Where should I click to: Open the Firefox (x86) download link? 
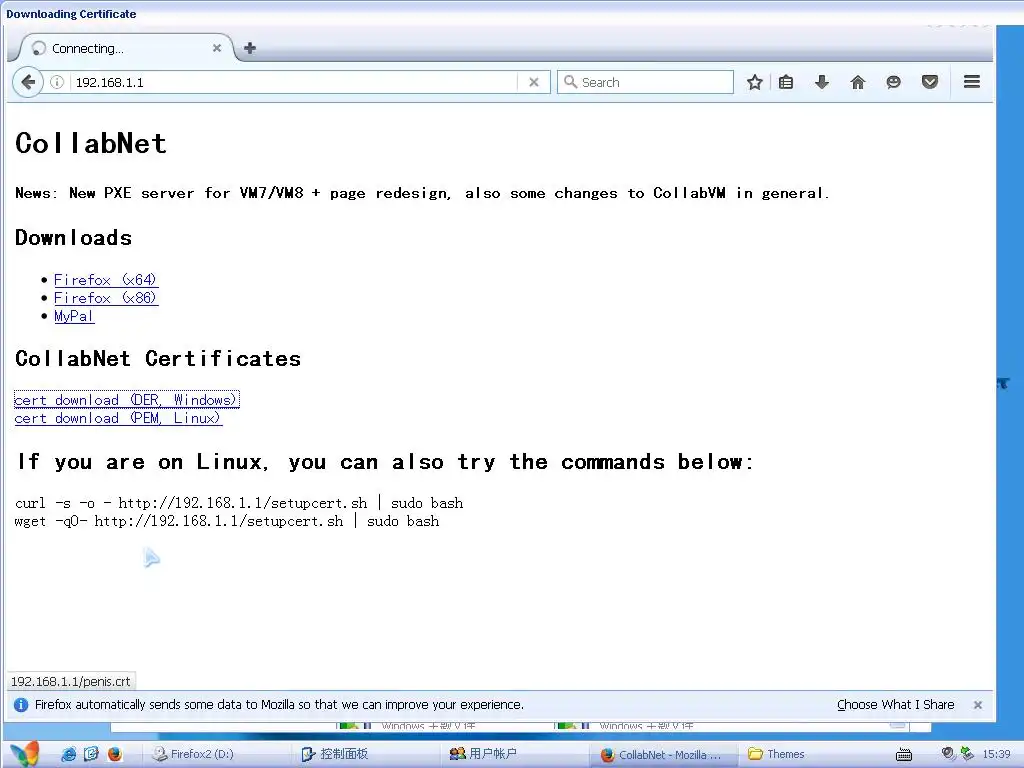(106, 298)
